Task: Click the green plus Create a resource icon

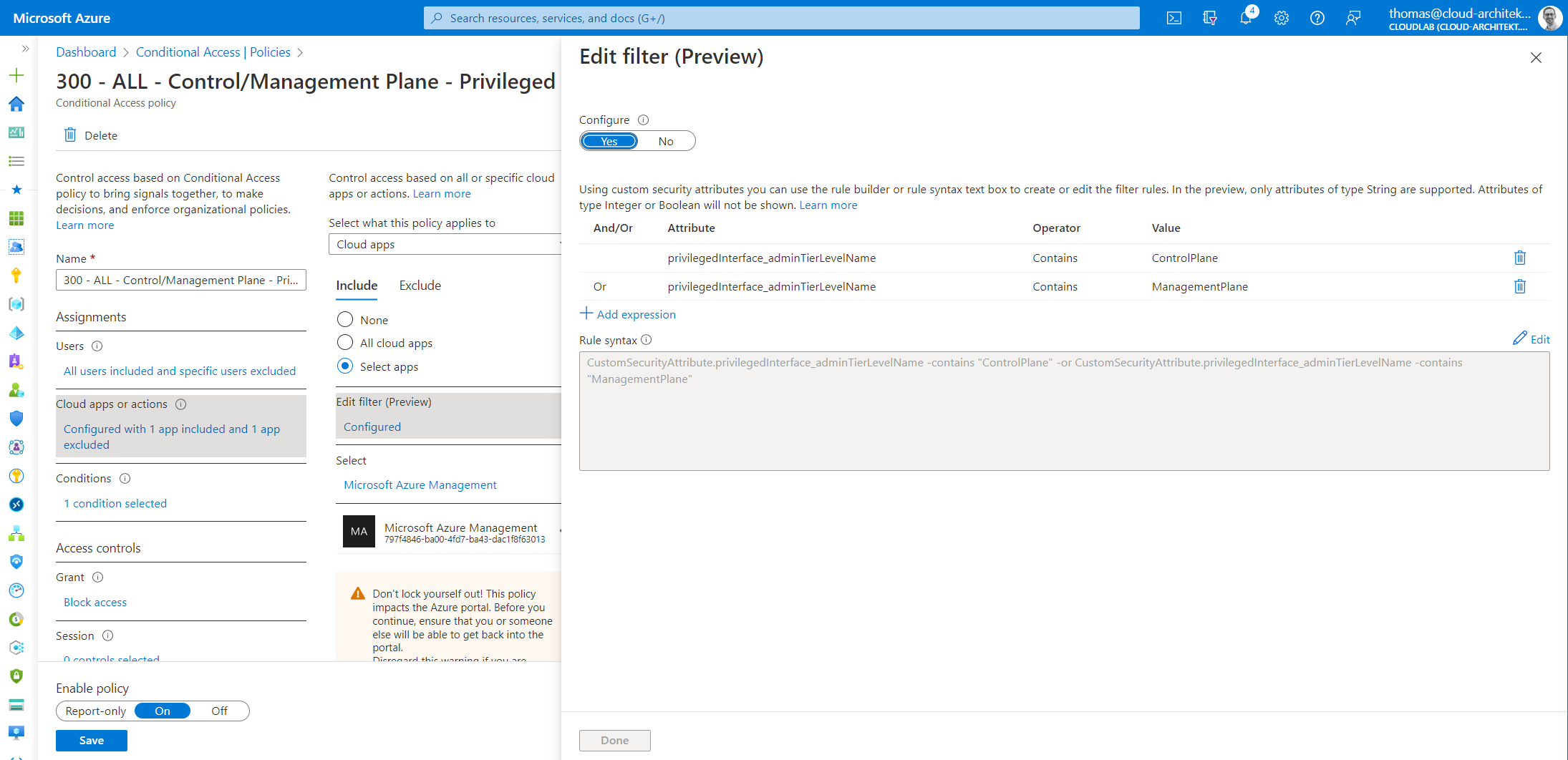Action: click(16, 75)
